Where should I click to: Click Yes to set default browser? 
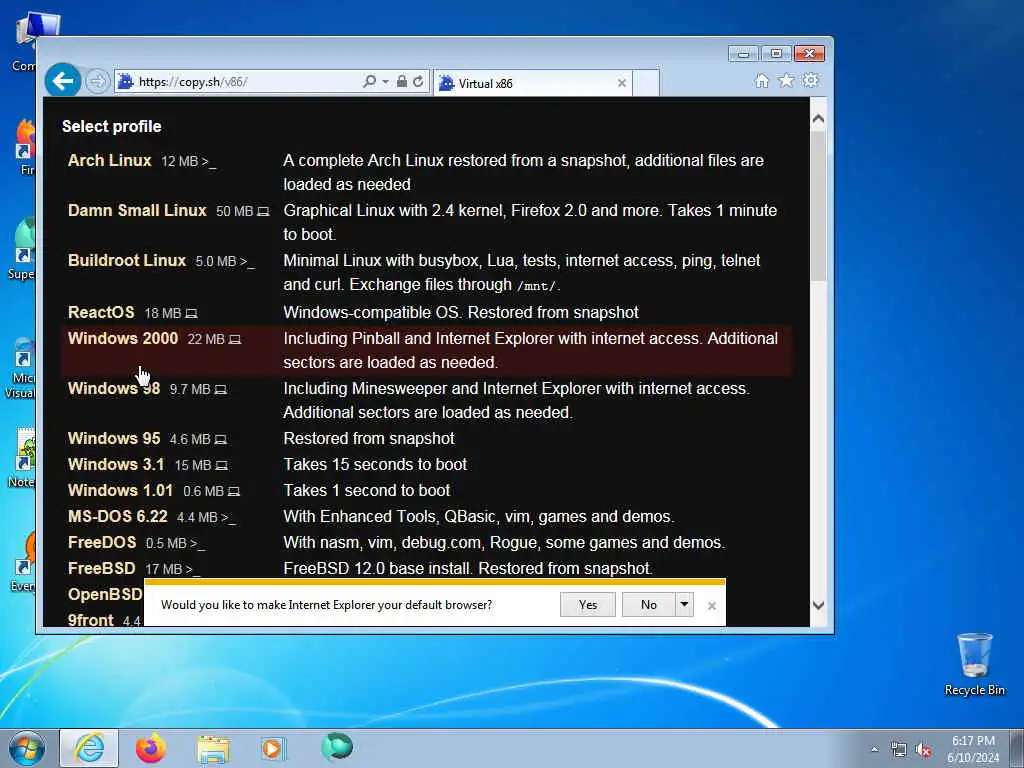(x=588, y=605)
